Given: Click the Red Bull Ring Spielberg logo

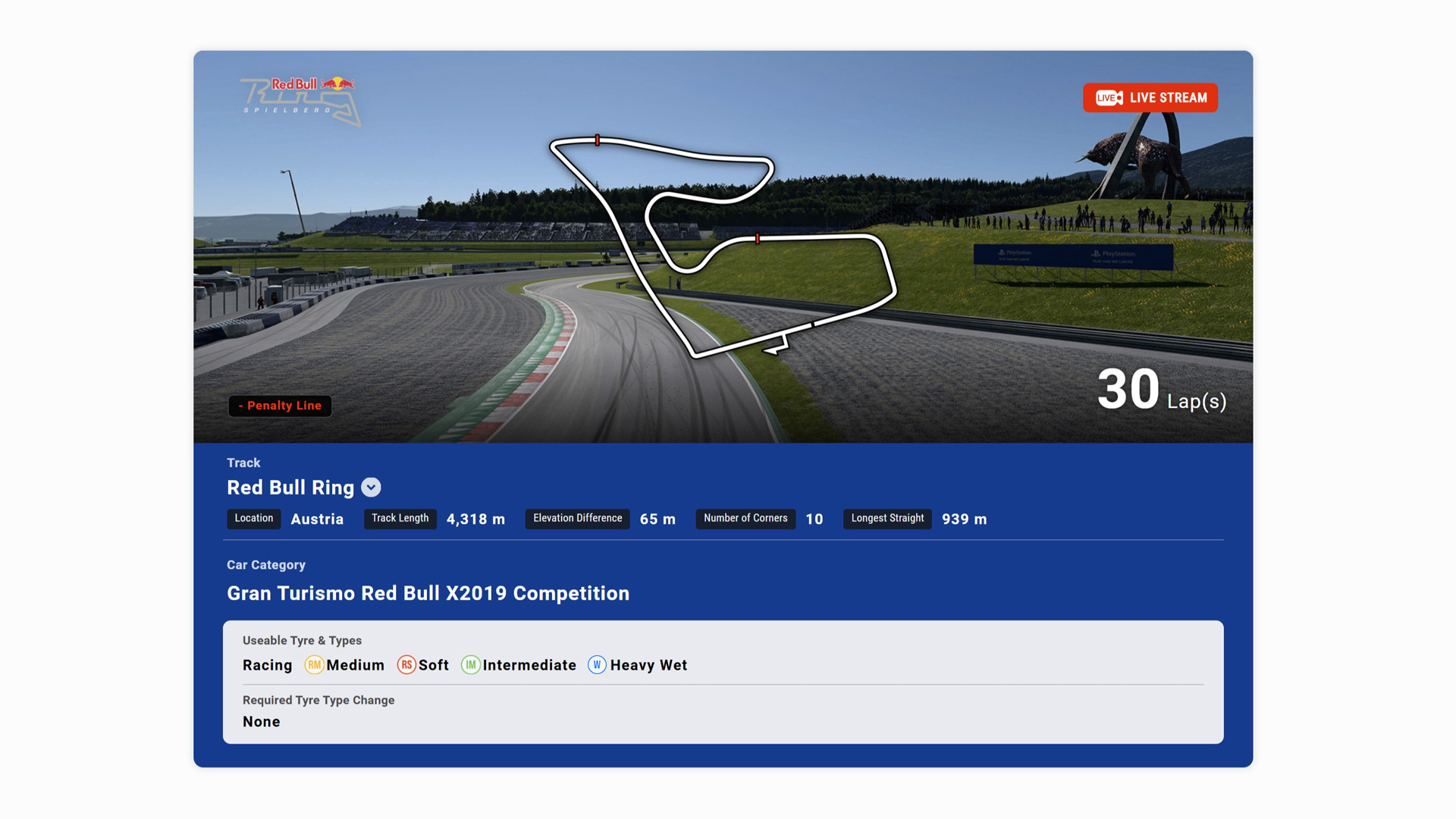Looking at the screenshot, I should [x=300, y=100].
